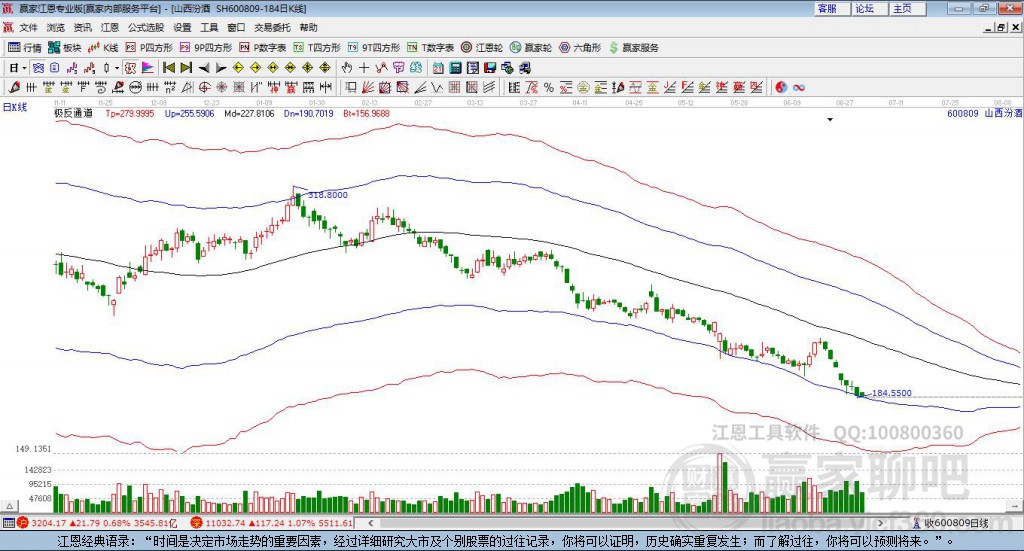Open the 板块 sector view

point(65,48)
